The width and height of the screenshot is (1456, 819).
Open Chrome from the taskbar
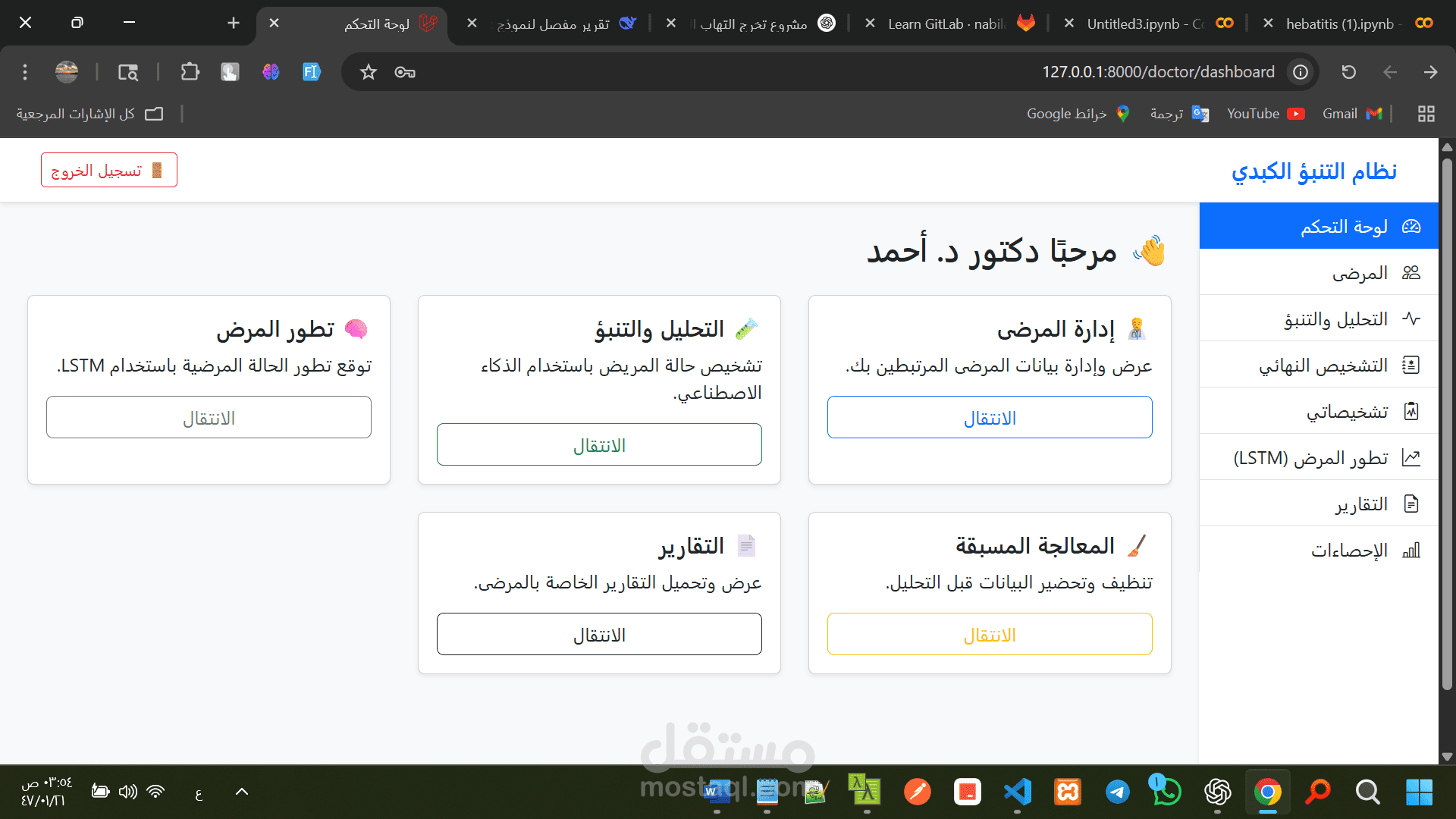click(x=1268, y=792)
